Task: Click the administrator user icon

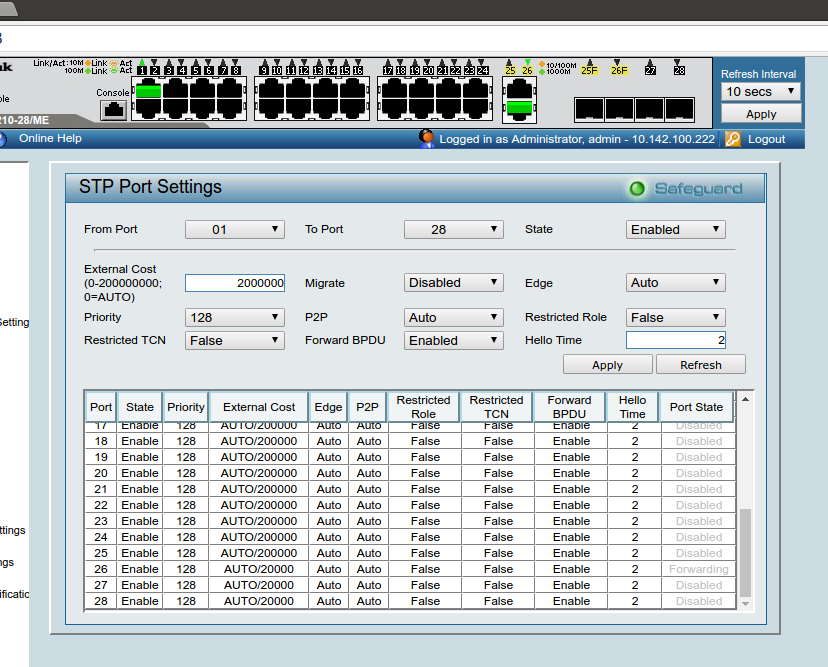Action: coord(426,138)
